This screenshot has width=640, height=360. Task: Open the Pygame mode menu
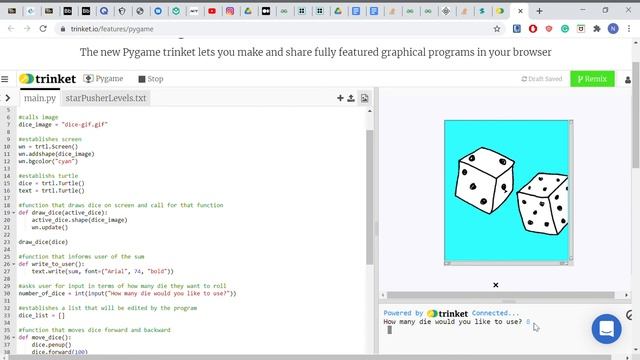(103, 79)
